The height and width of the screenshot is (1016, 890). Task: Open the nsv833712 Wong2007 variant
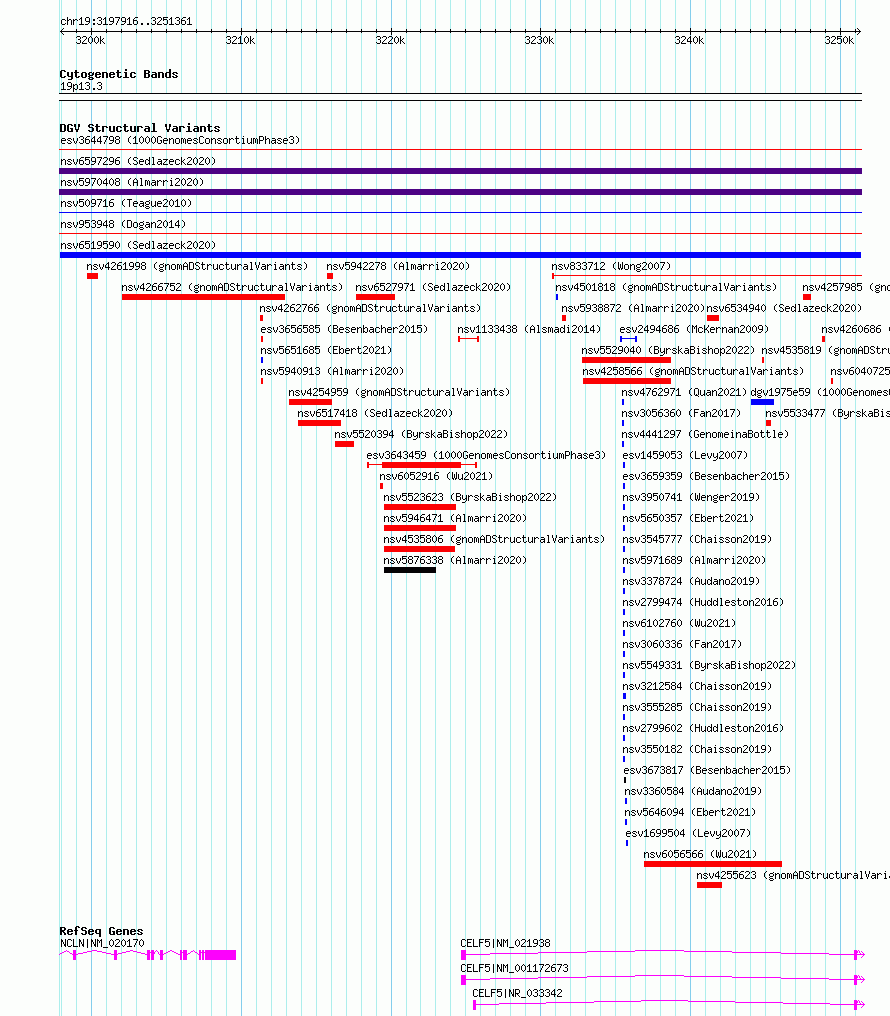pos(611,266)
